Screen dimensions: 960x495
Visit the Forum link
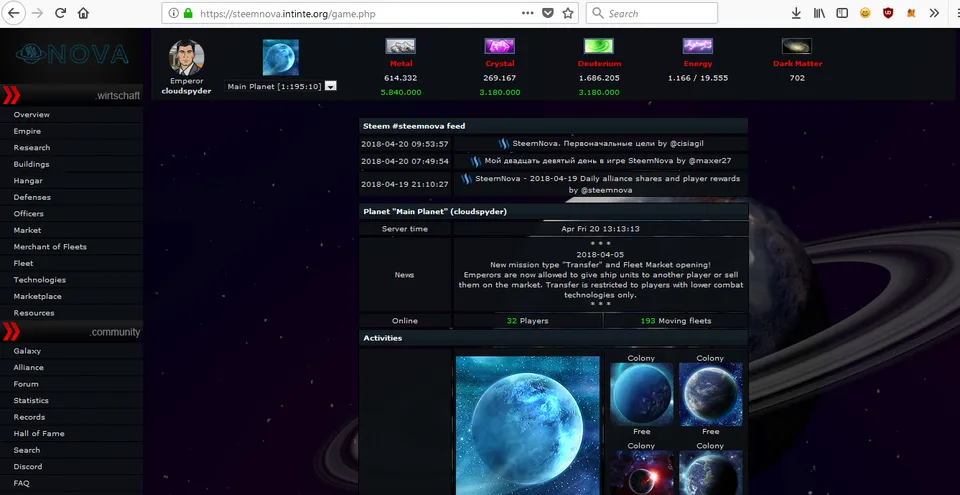(26, 384)
